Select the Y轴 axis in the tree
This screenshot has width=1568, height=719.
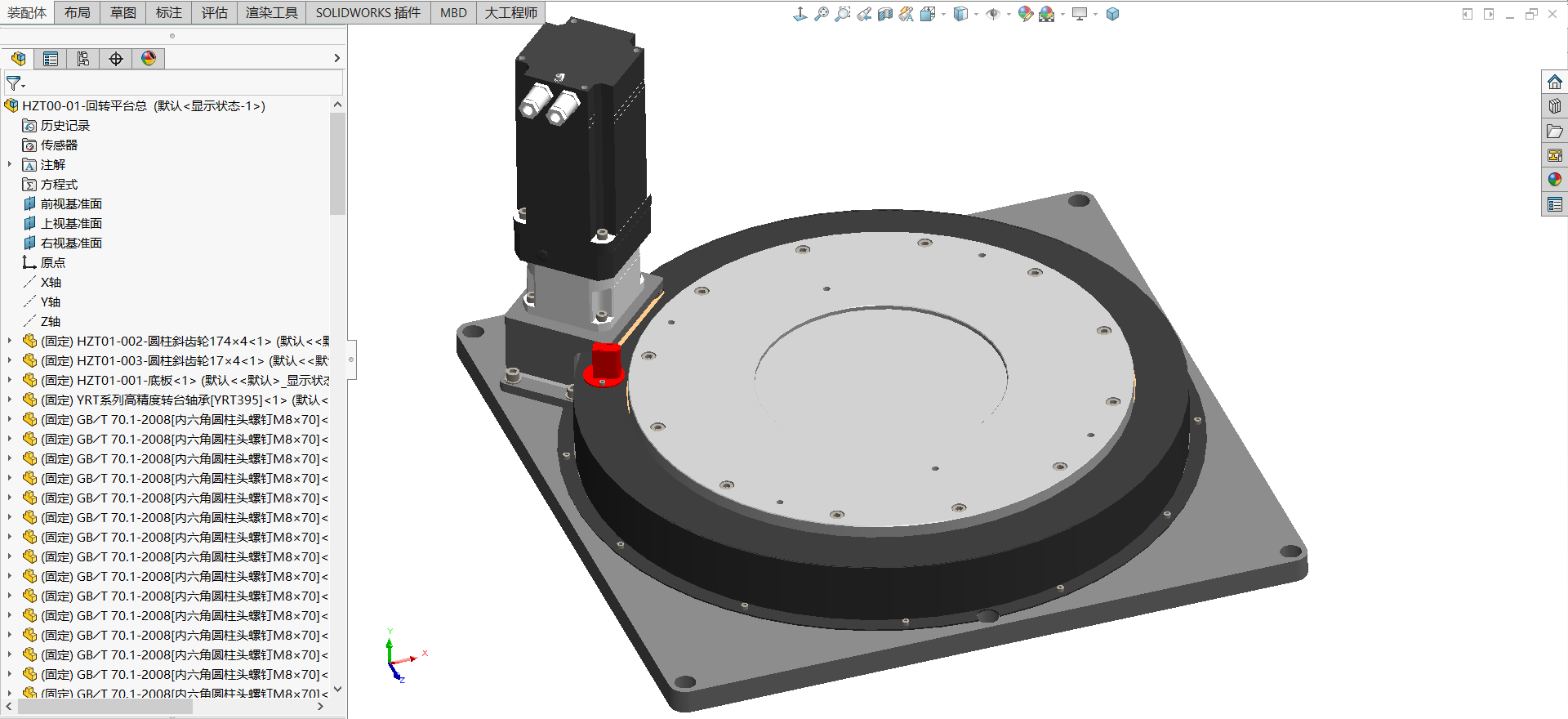coord(42,301)
